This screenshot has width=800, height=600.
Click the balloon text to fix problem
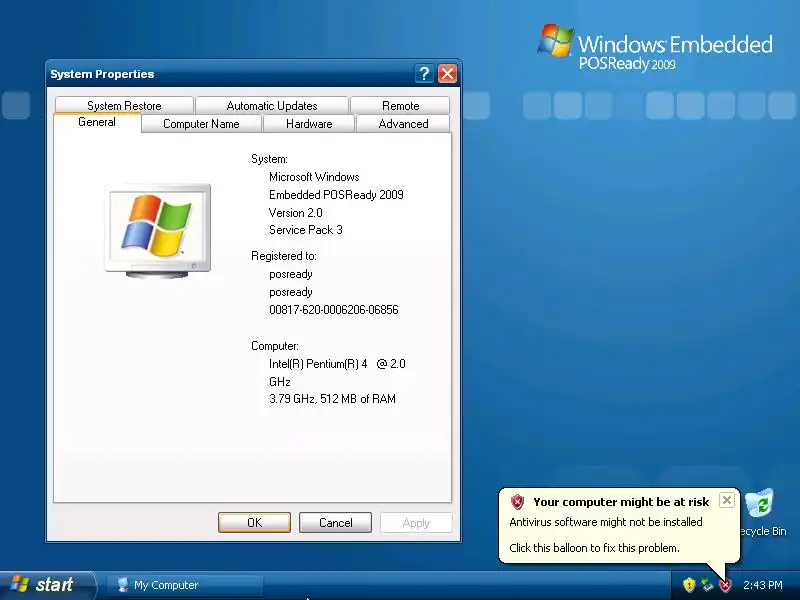(x=594, y=548)
